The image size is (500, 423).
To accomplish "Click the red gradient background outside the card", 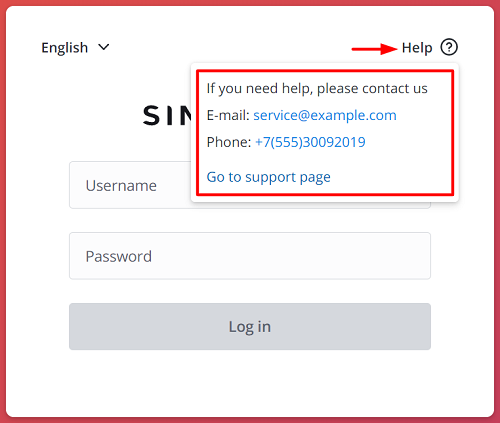I will click(3, 211).
